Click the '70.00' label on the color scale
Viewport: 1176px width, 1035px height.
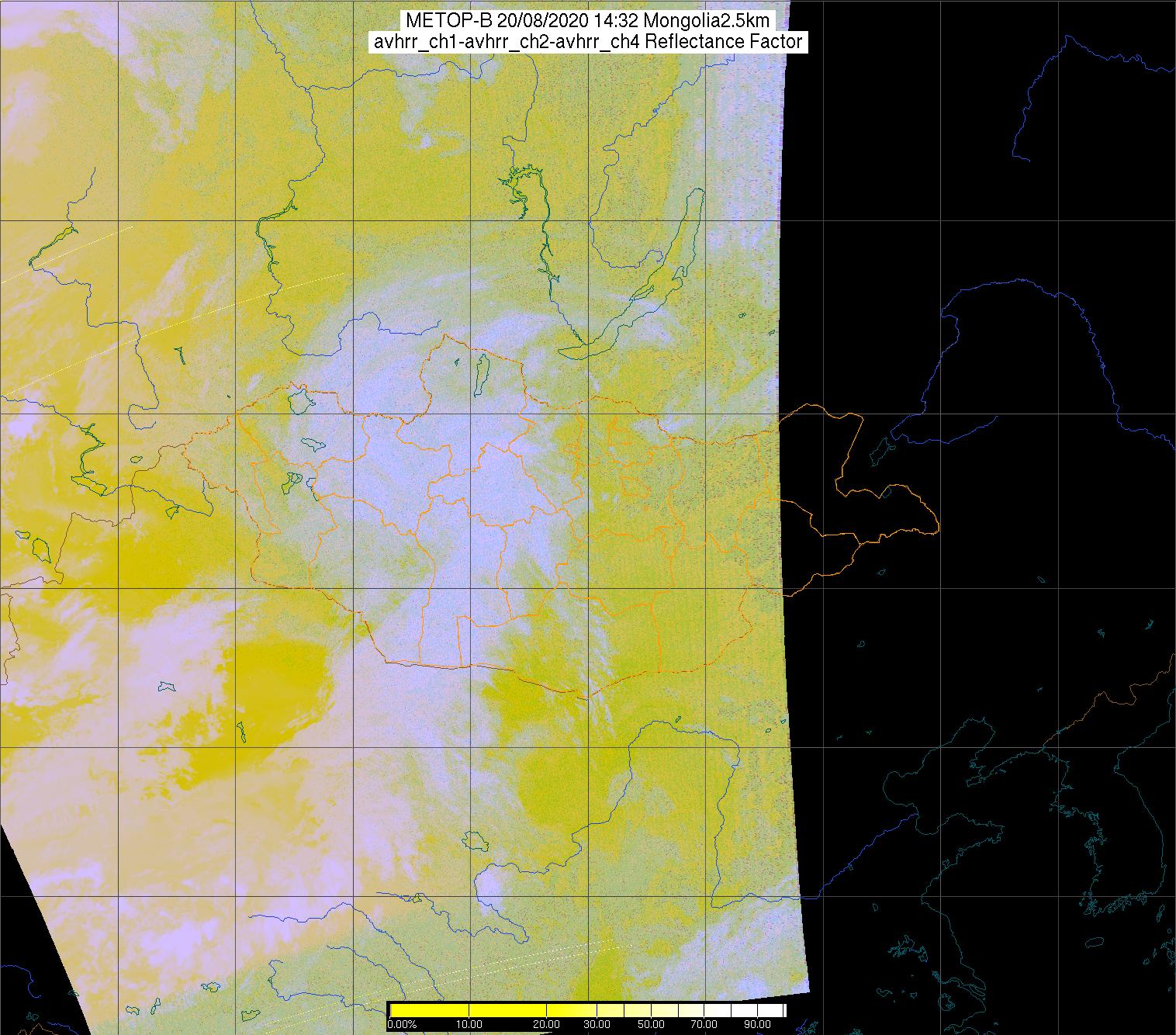(704, 1024)
